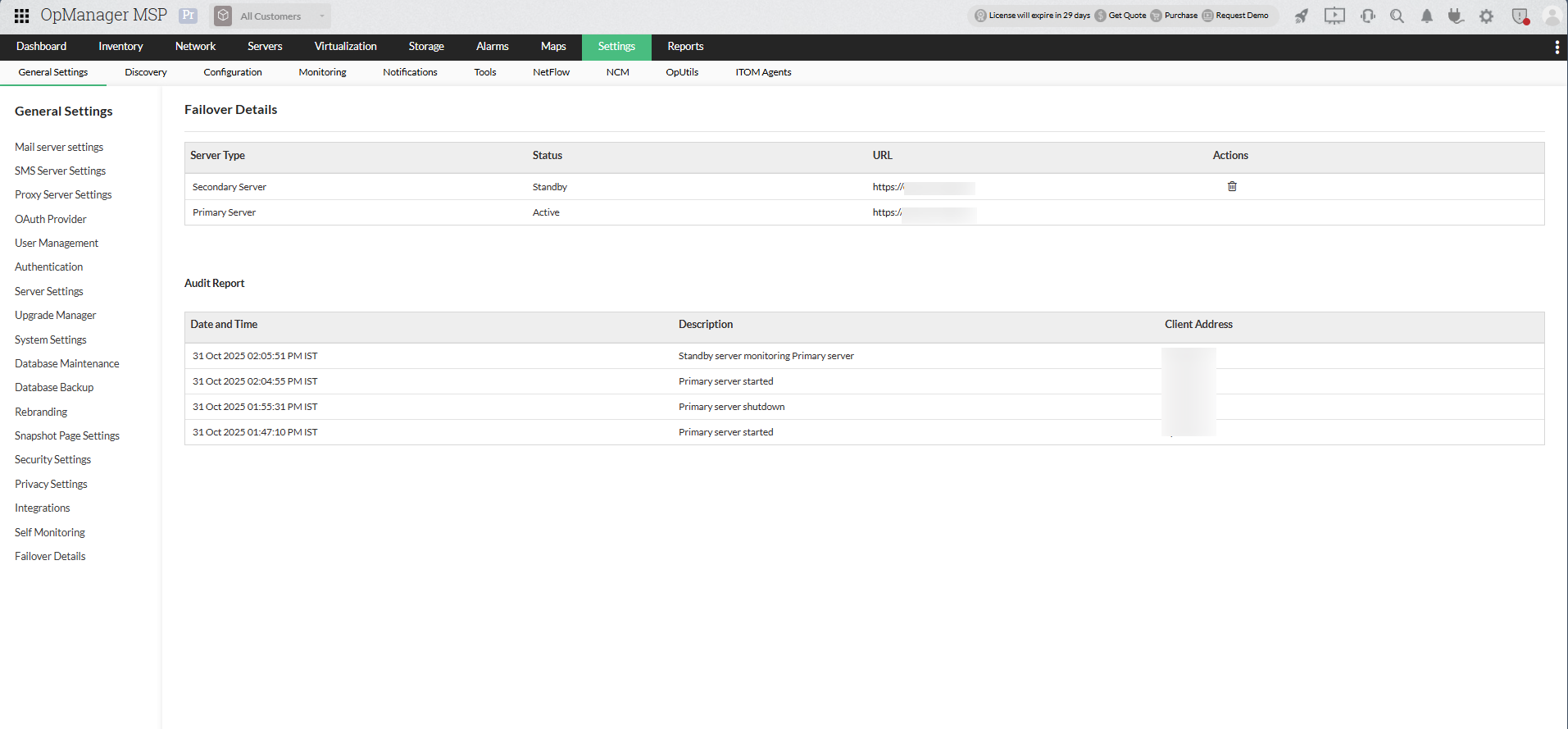The image size is (1568, 729).
Task: Open System Settings in sidebar
Action: point(50,340)
